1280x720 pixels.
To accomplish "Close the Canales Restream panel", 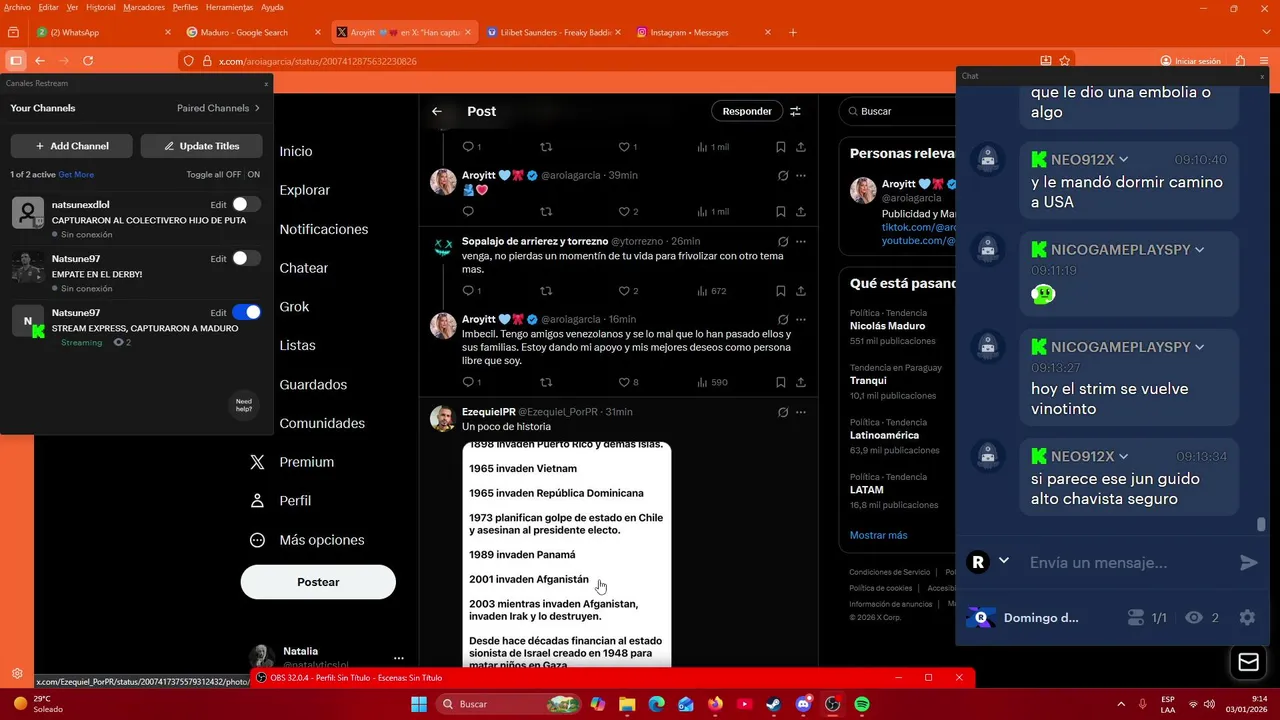I will (x=266, y=84).
